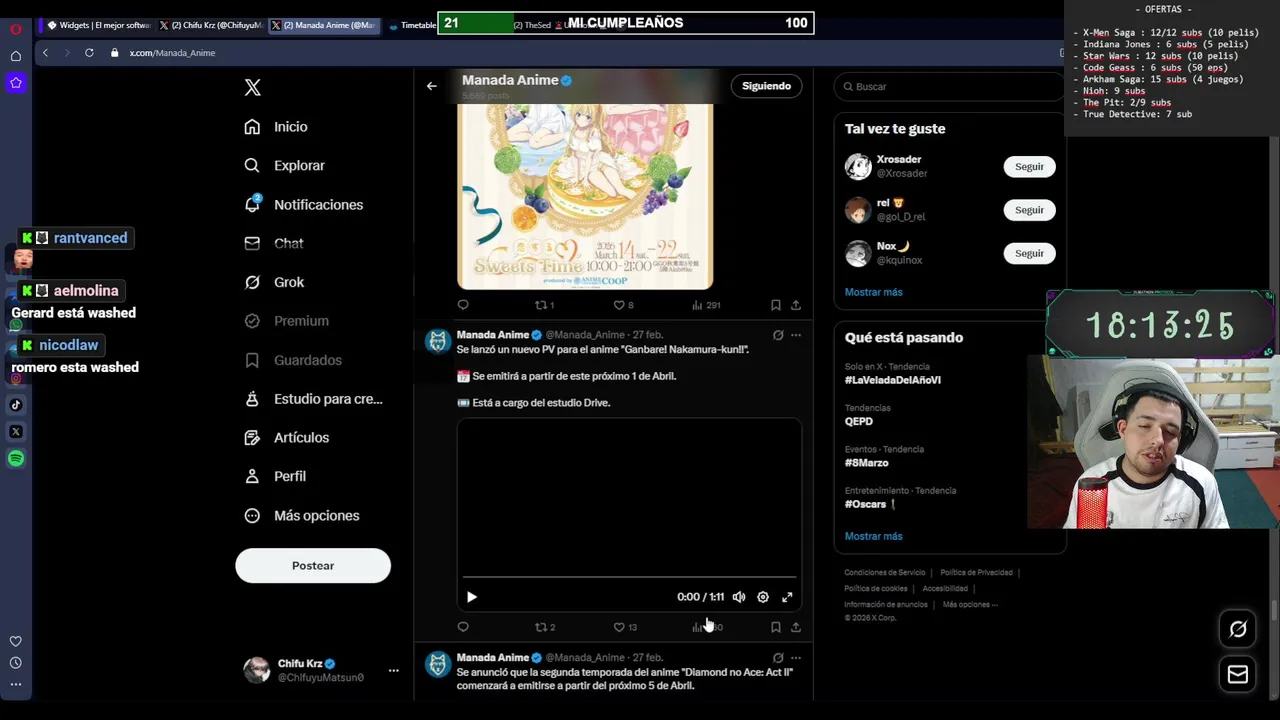1280x720 pixels.
Task: Open Grok in X sidebar
Action: tap(275, 283)
